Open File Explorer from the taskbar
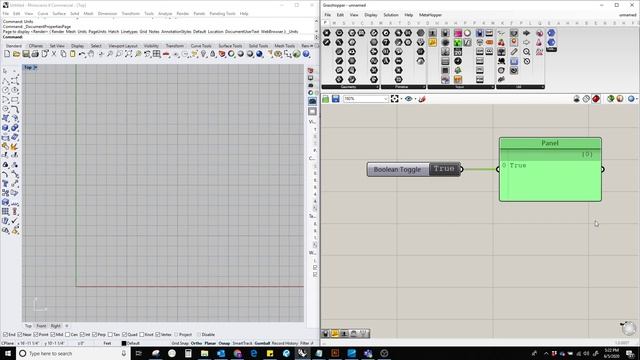The image size is (640, 360). pyautogui.click(x=204, y=353)
